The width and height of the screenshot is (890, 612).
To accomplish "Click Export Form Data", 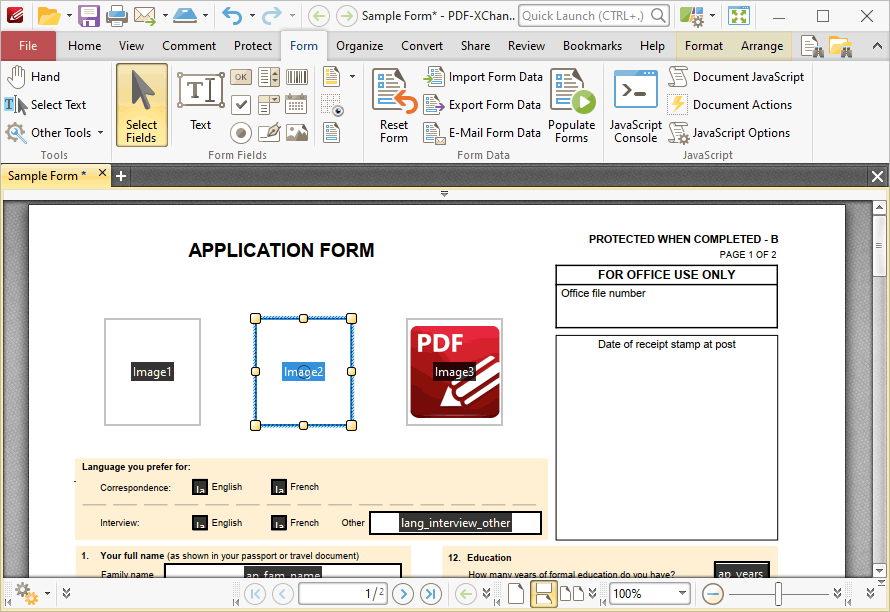I will pos(482,104).
